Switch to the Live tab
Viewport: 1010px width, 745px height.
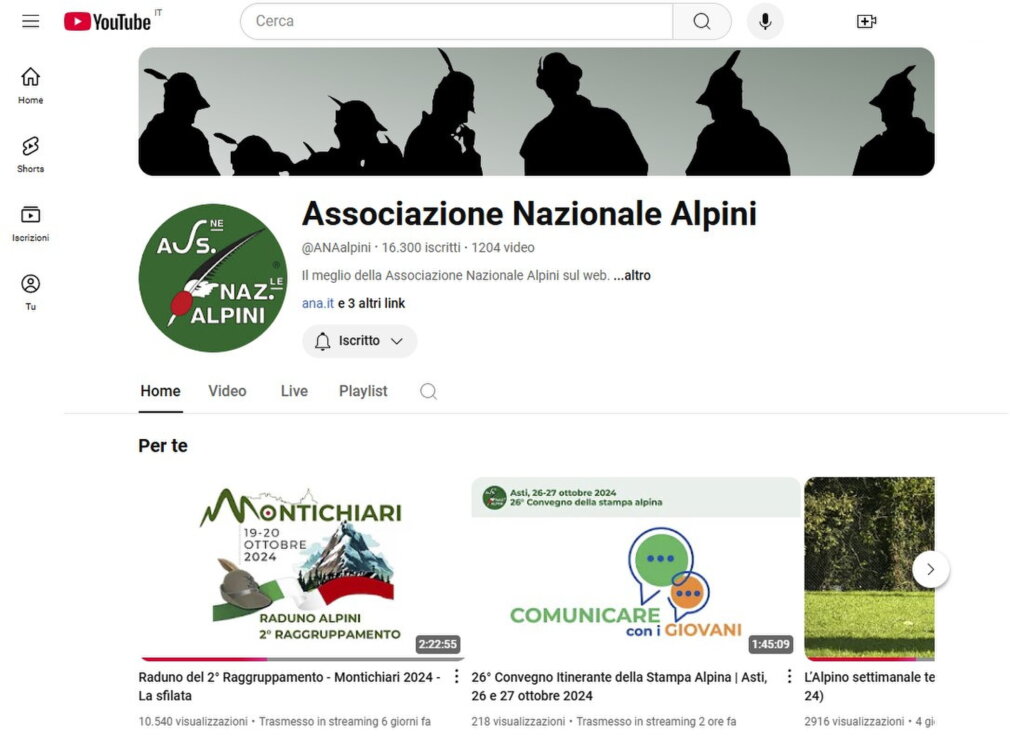click(x=294, y=391)
